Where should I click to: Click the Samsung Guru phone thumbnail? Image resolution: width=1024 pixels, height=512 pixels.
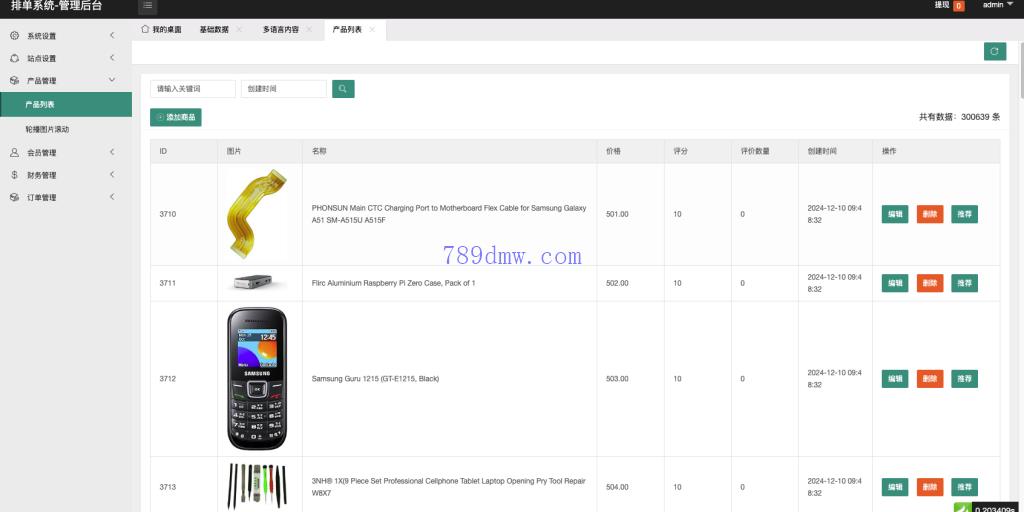click(257, 379)
